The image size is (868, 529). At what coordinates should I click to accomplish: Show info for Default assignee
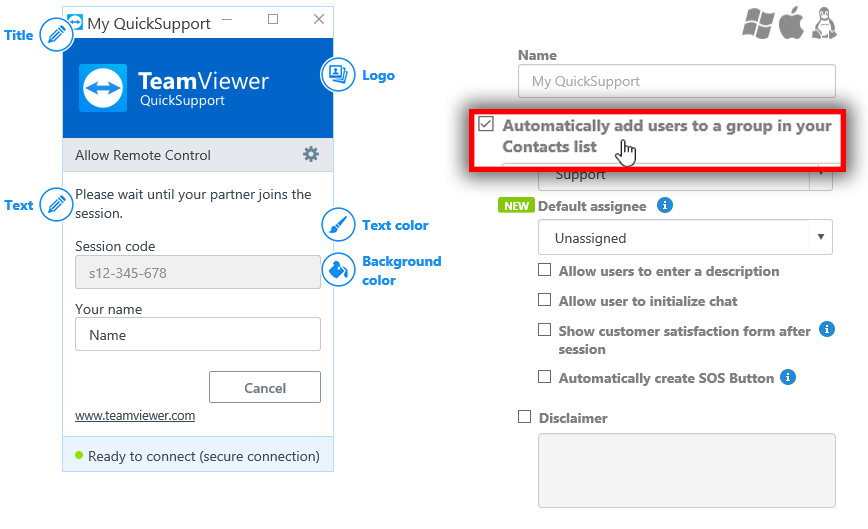[665, 205]
